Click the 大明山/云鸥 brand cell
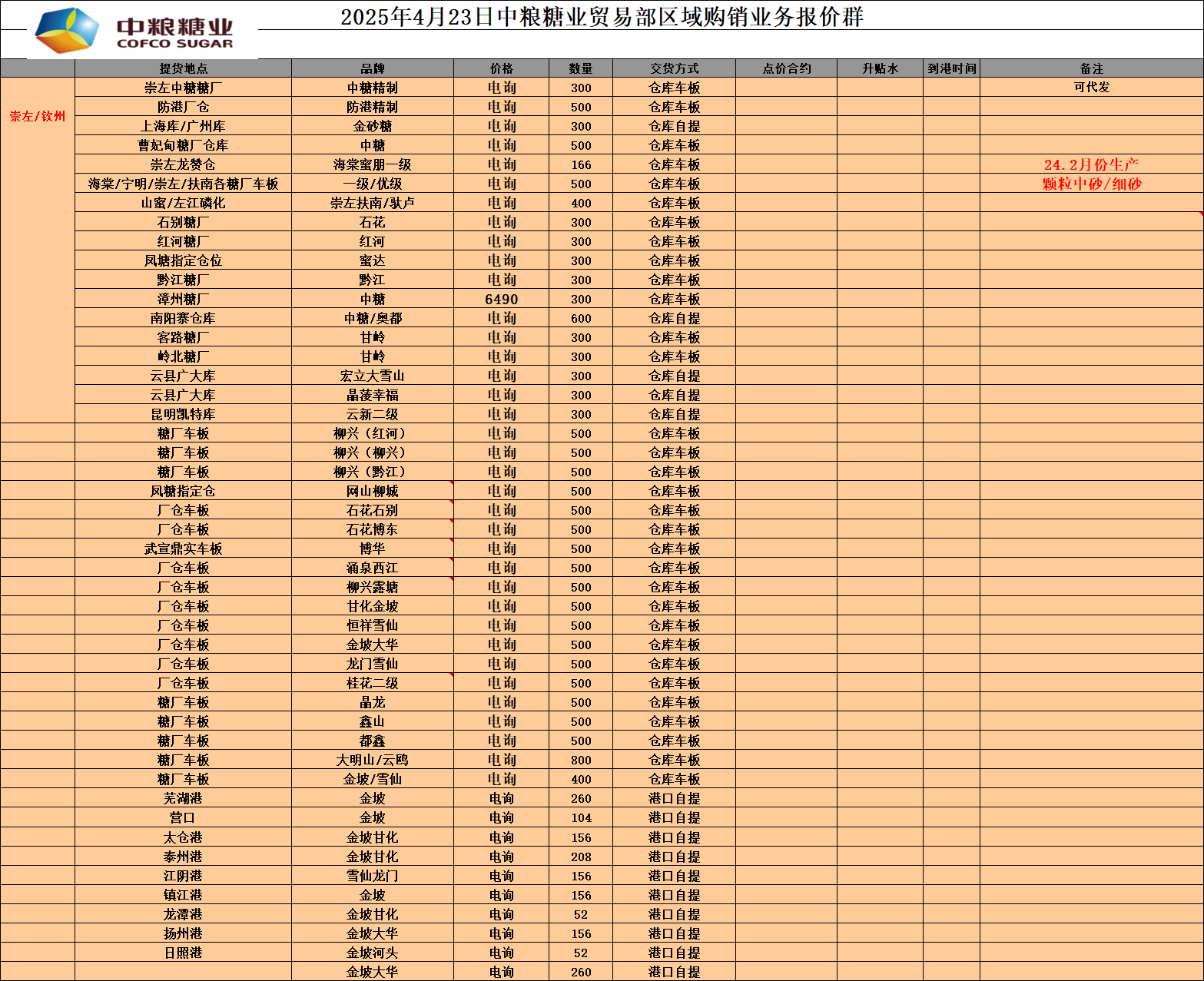 click(x=372, y=760)
